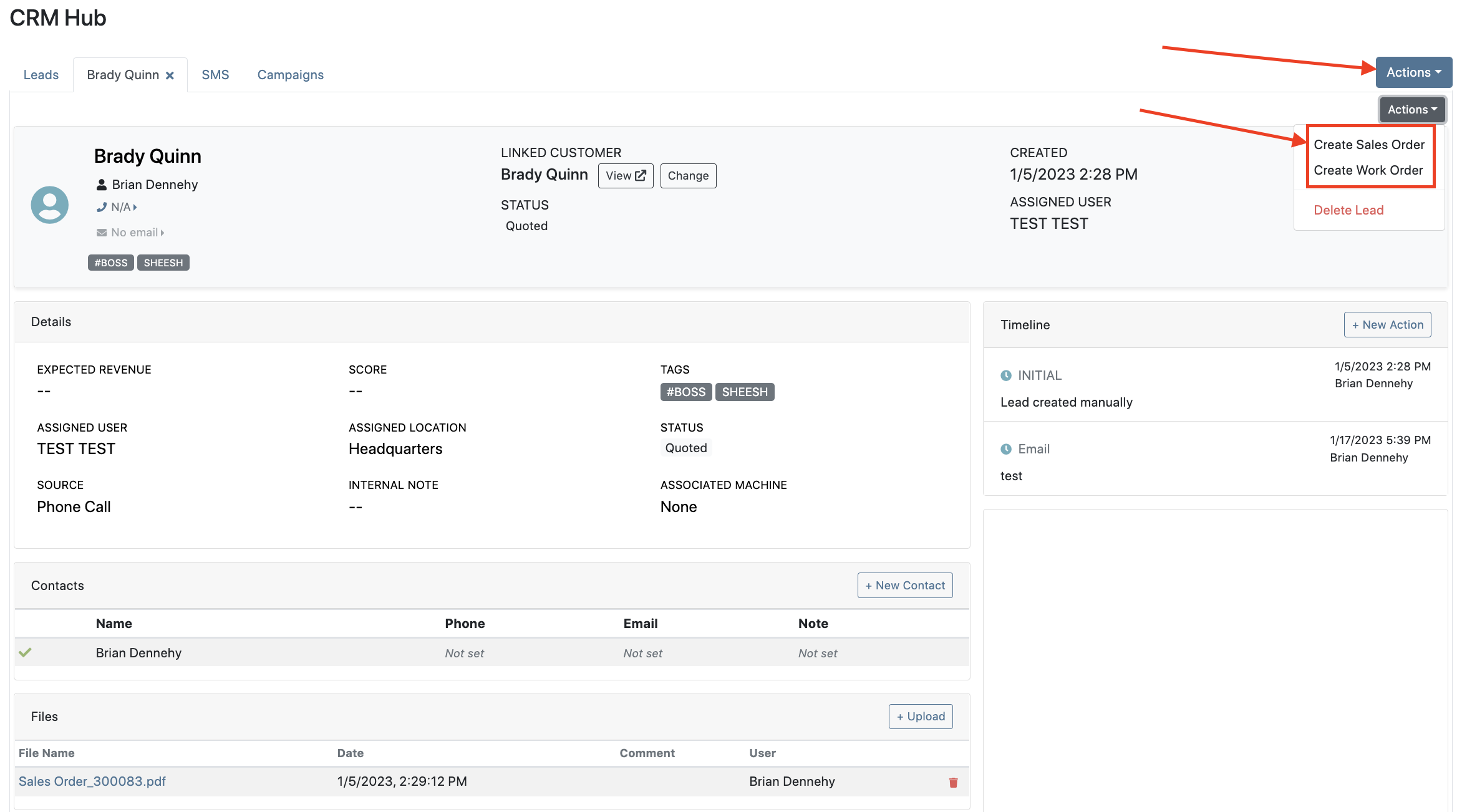Click the Note Not set cell

[x=818, y=654]
